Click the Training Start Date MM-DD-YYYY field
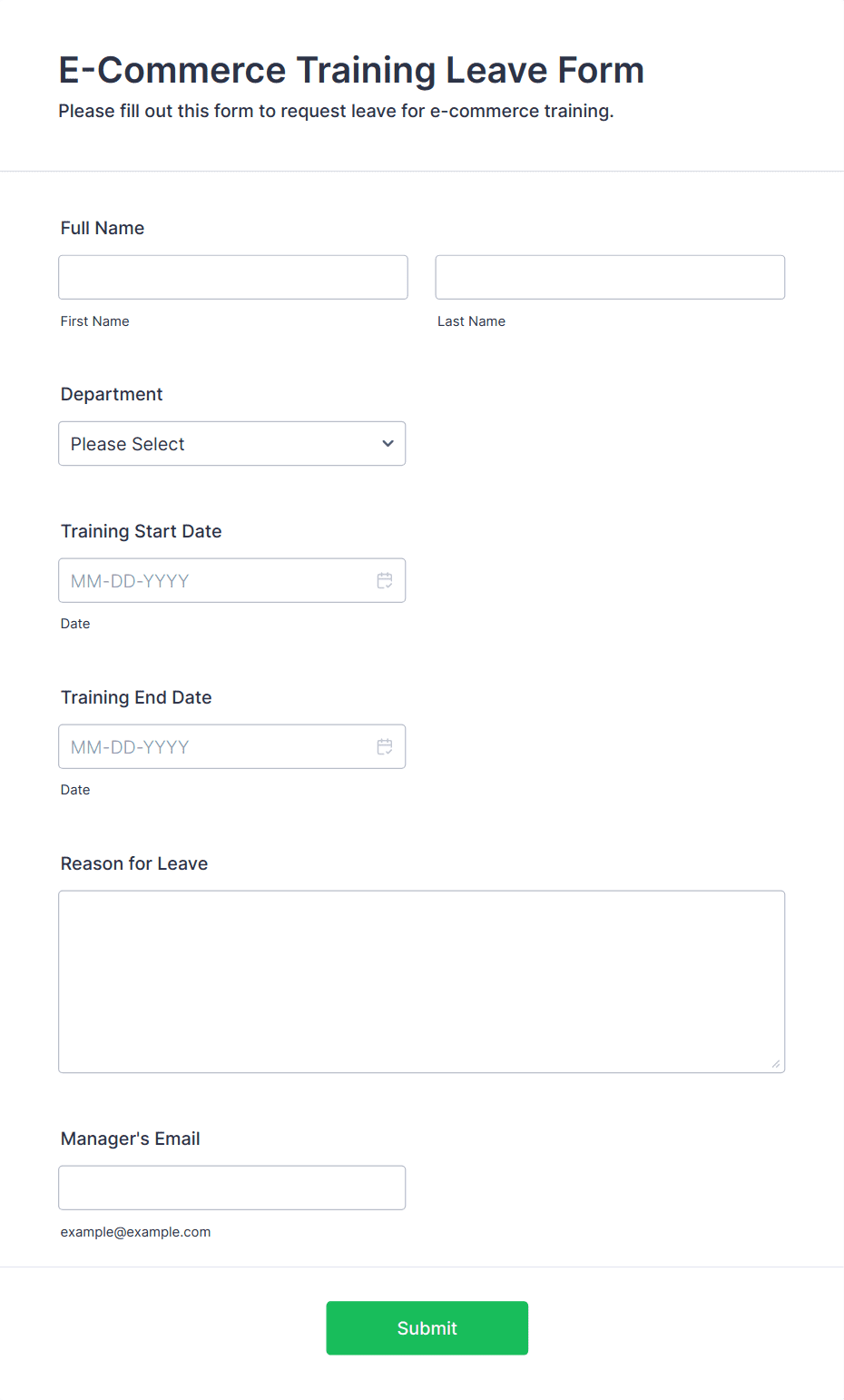Viewport: 844px width, 1400px height. point(232,581)
